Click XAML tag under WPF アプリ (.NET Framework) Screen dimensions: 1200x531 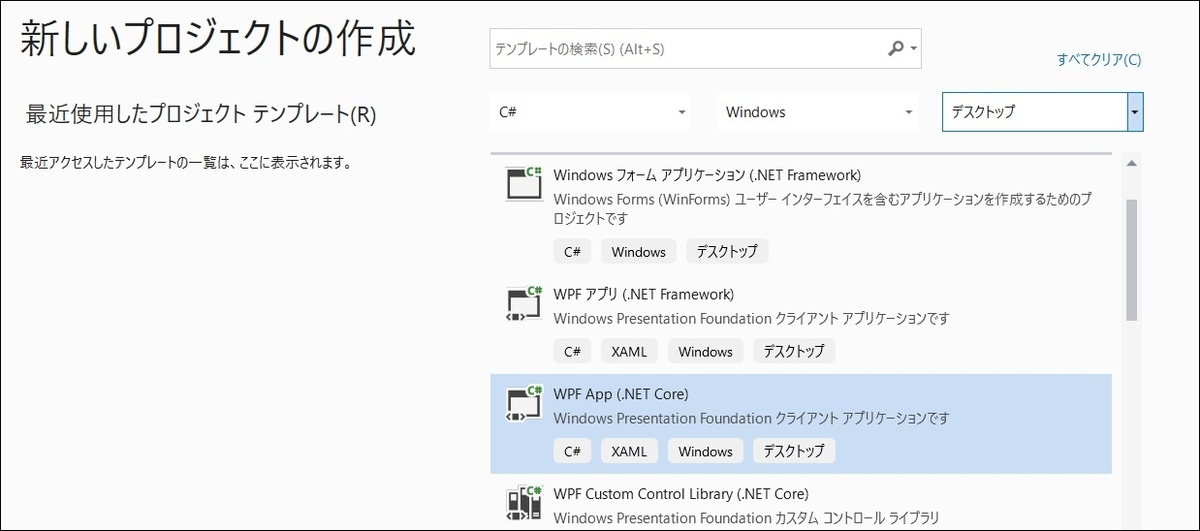(x=630, y=352)
